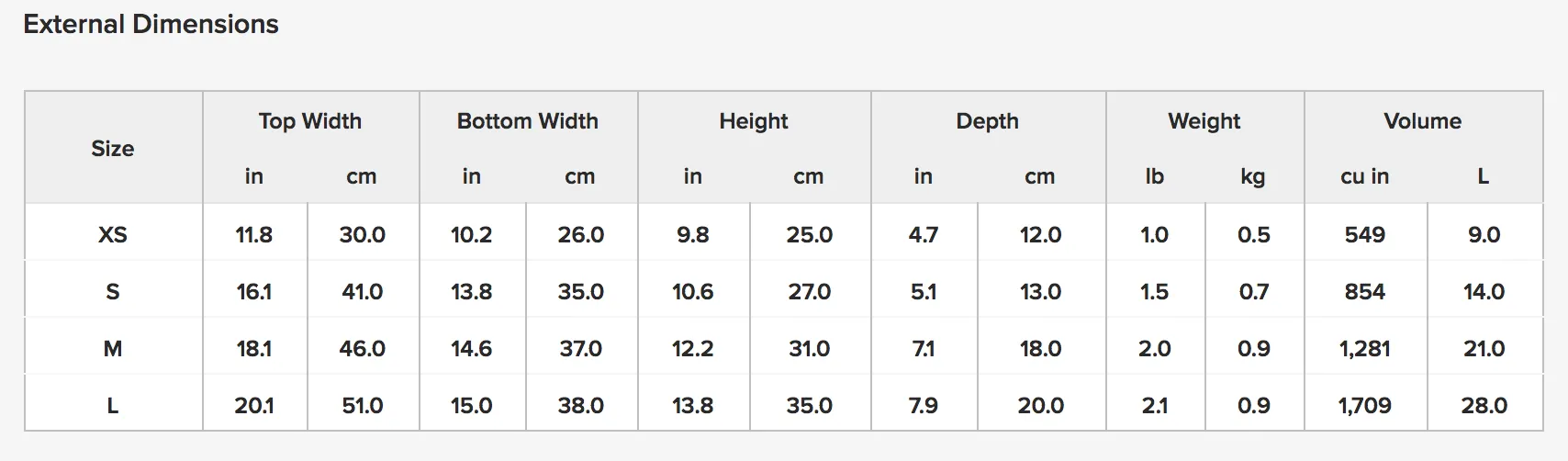
Task: Click the L volume value 1,709
Action: [x=1365, y=405]
